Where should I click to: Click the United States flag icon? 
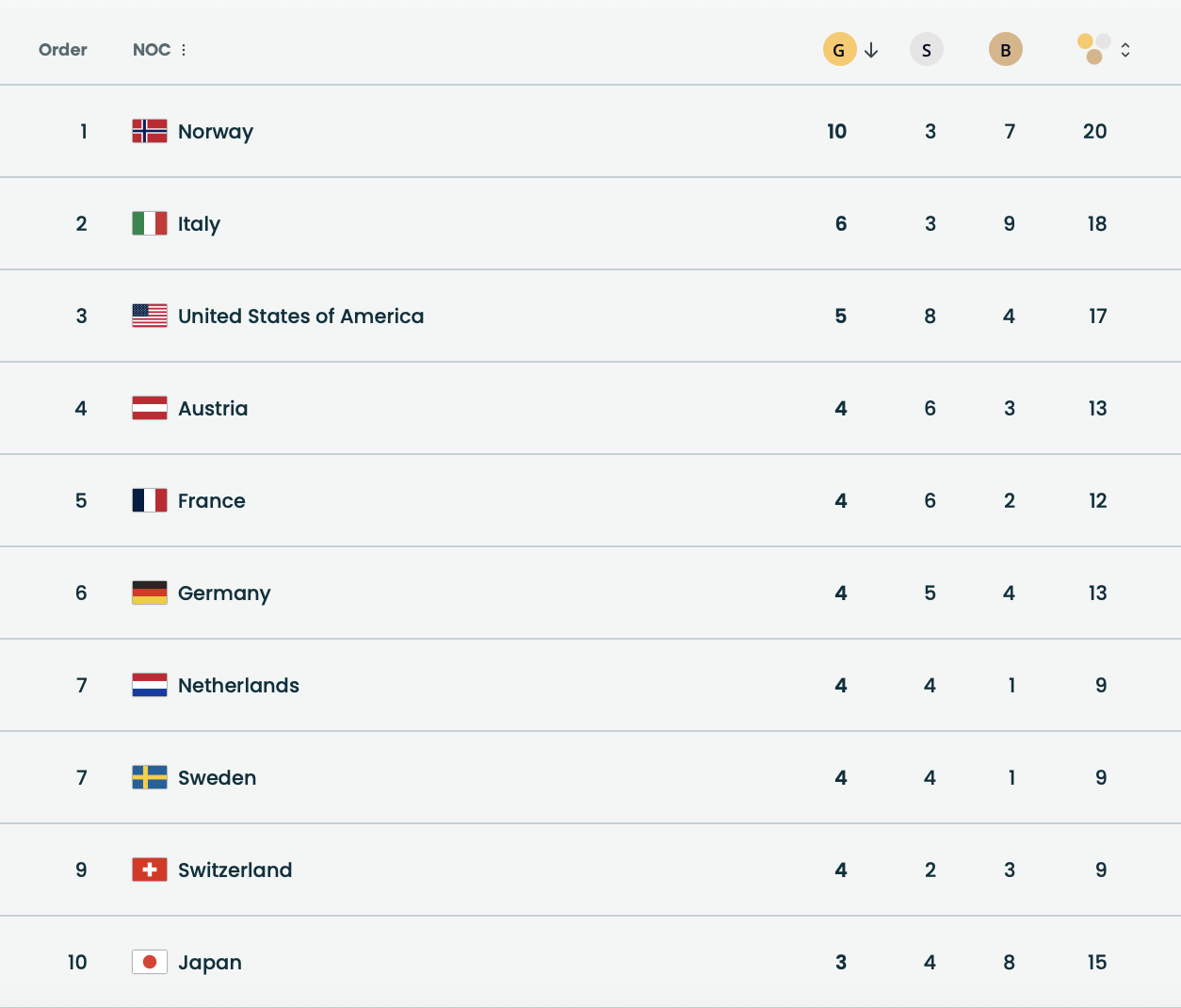click(150, 316)
